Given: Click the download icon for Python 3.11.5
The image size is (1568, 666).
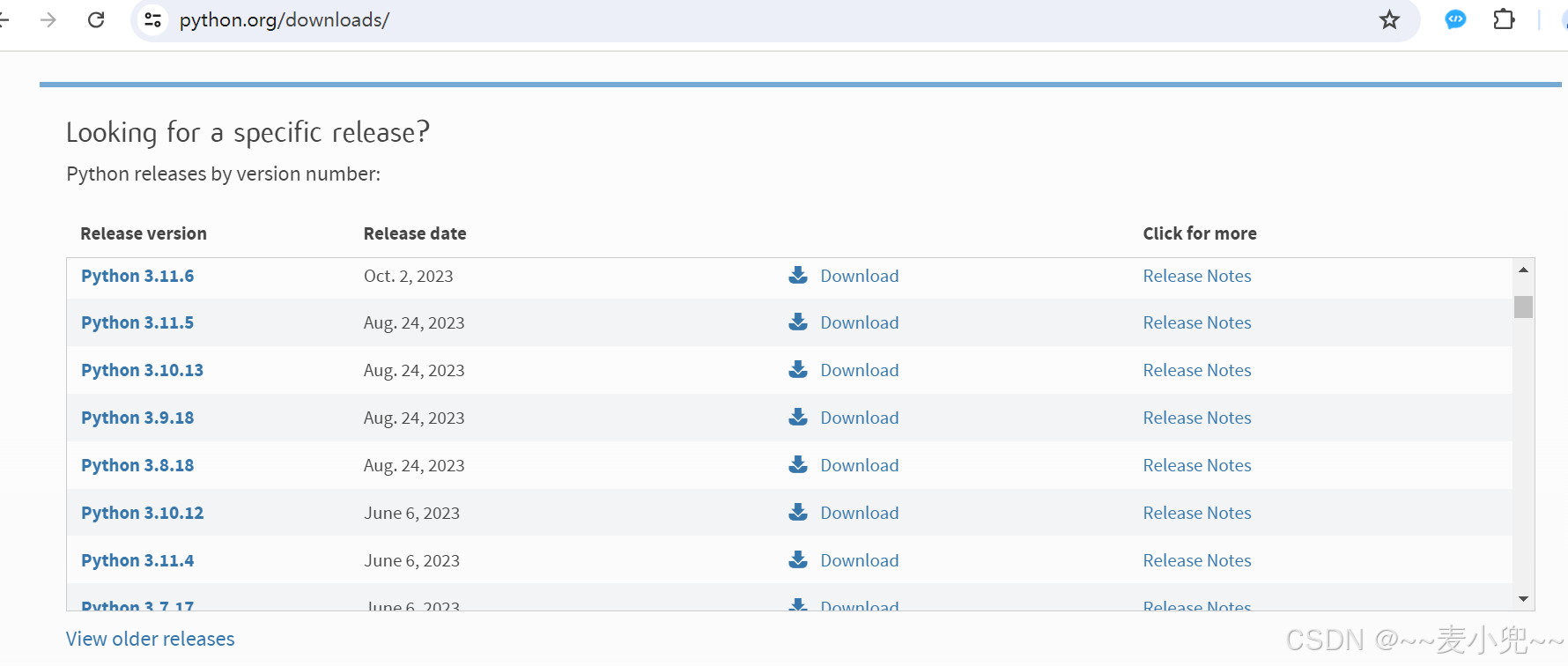Looking at the screenshot, I should 798,322.
